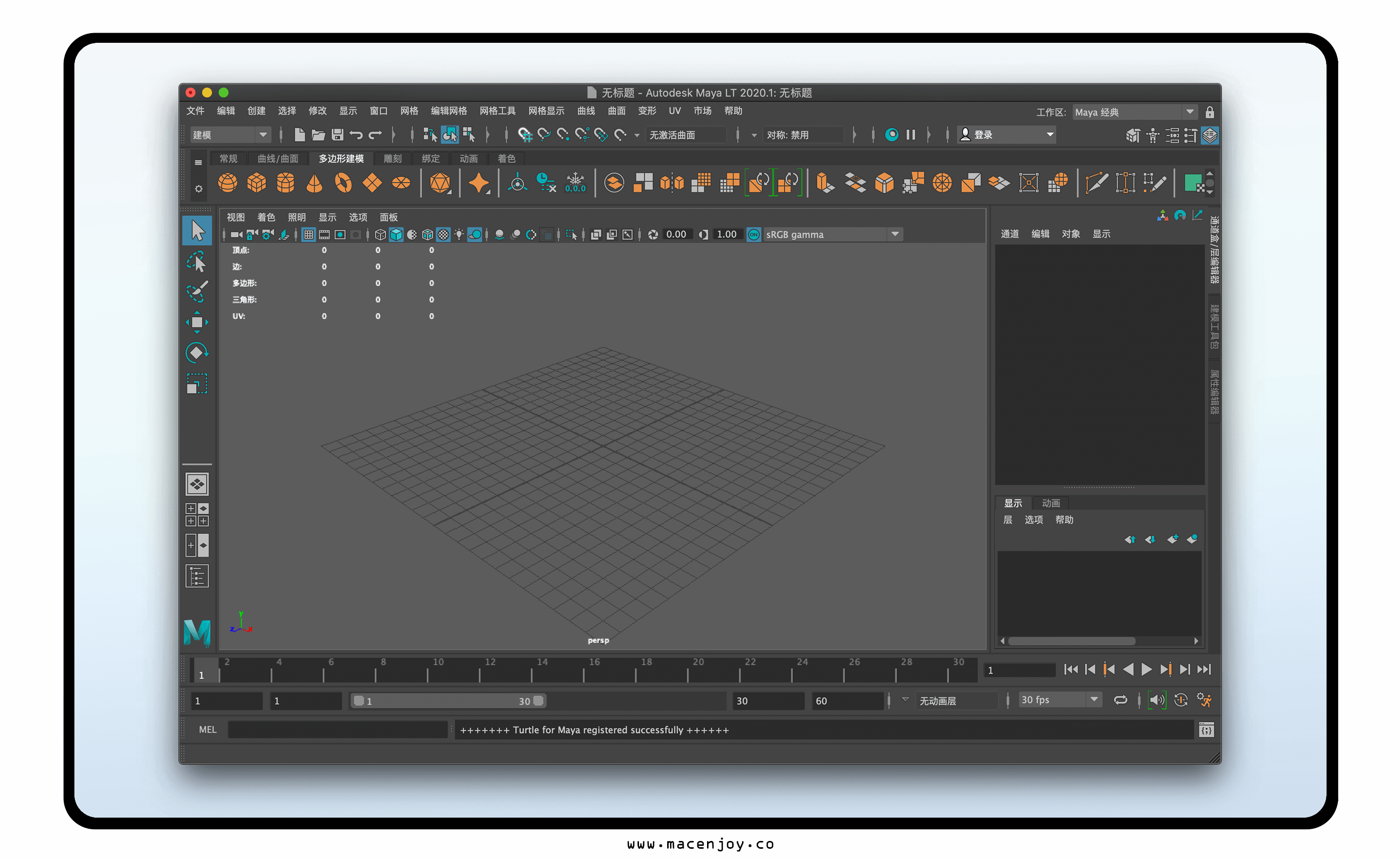Viewport: 1400px width, 858px height.
Task: Activate the Paint selection tool
Action: pos(197,291)
